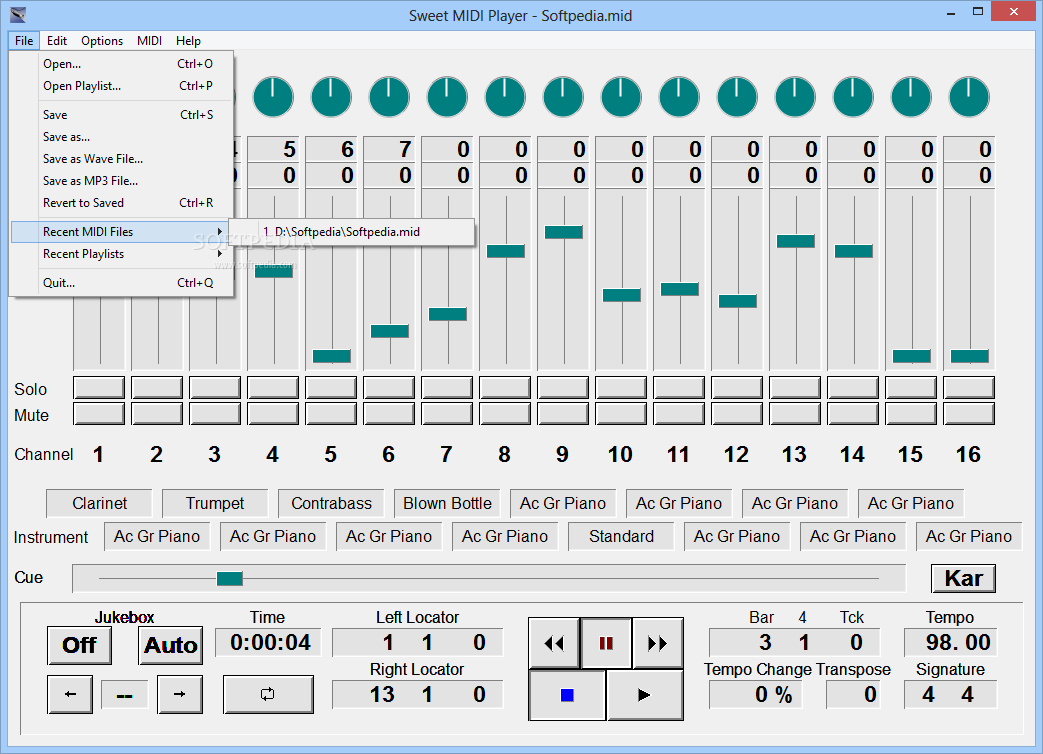This screenshot has height=754, width=1043.
Task: Click the pan knob above channel 13
Action: tap(795, 97)
